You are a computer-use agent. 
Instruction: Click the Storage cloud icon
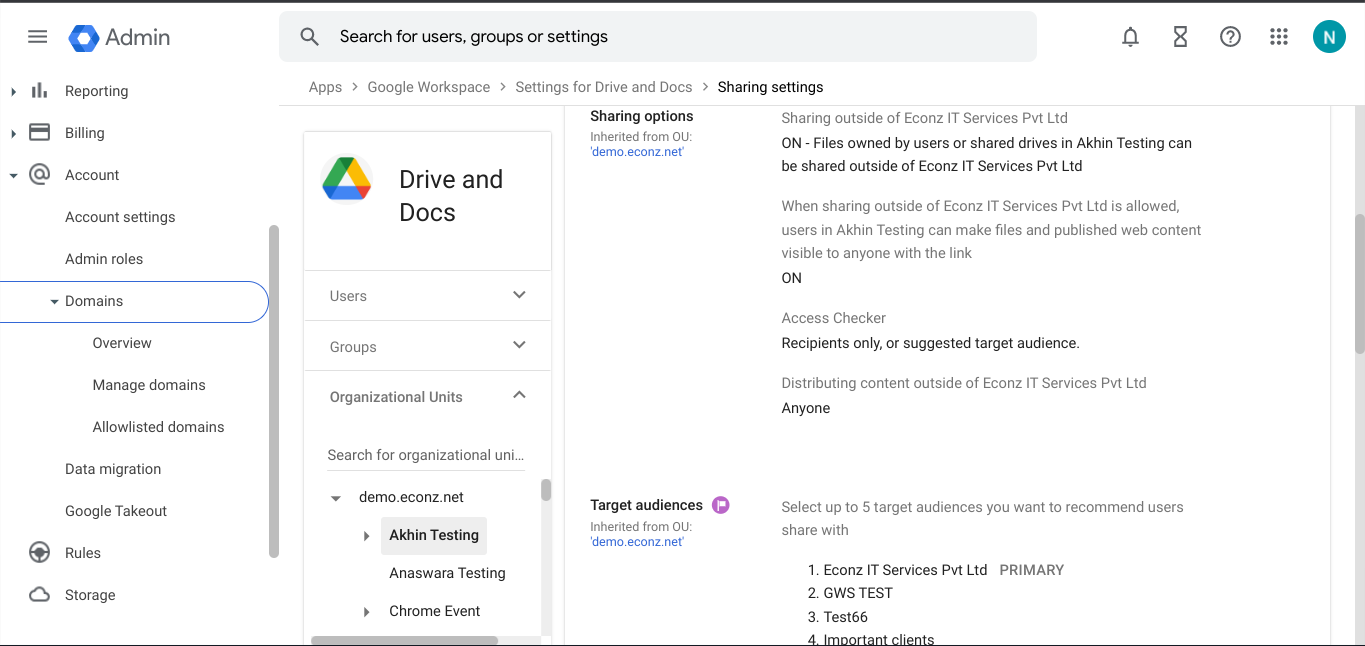pyautogui.click(x=39, y=594)
